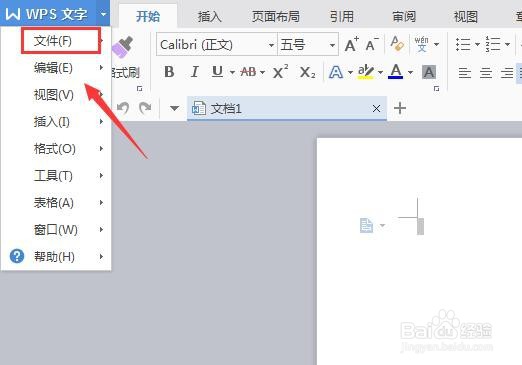Toggle underline formatting
This screenshot has width=522, height=365.
[217, 72]
